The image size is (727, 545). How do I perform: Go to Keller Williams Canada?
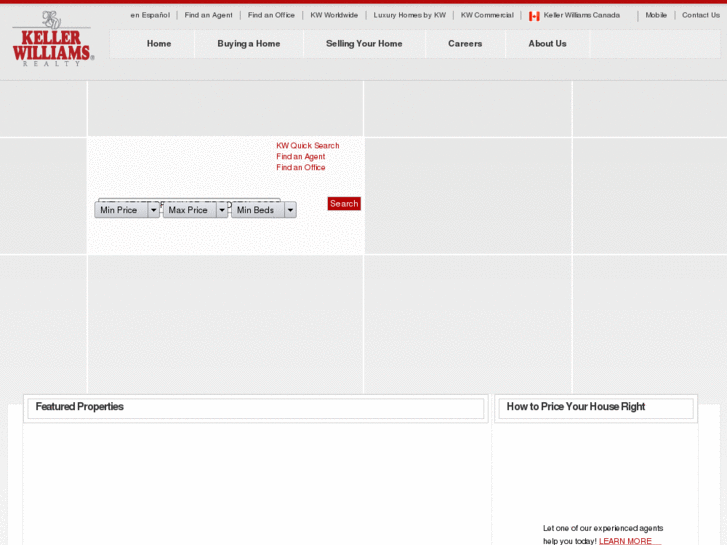(581, 15)
